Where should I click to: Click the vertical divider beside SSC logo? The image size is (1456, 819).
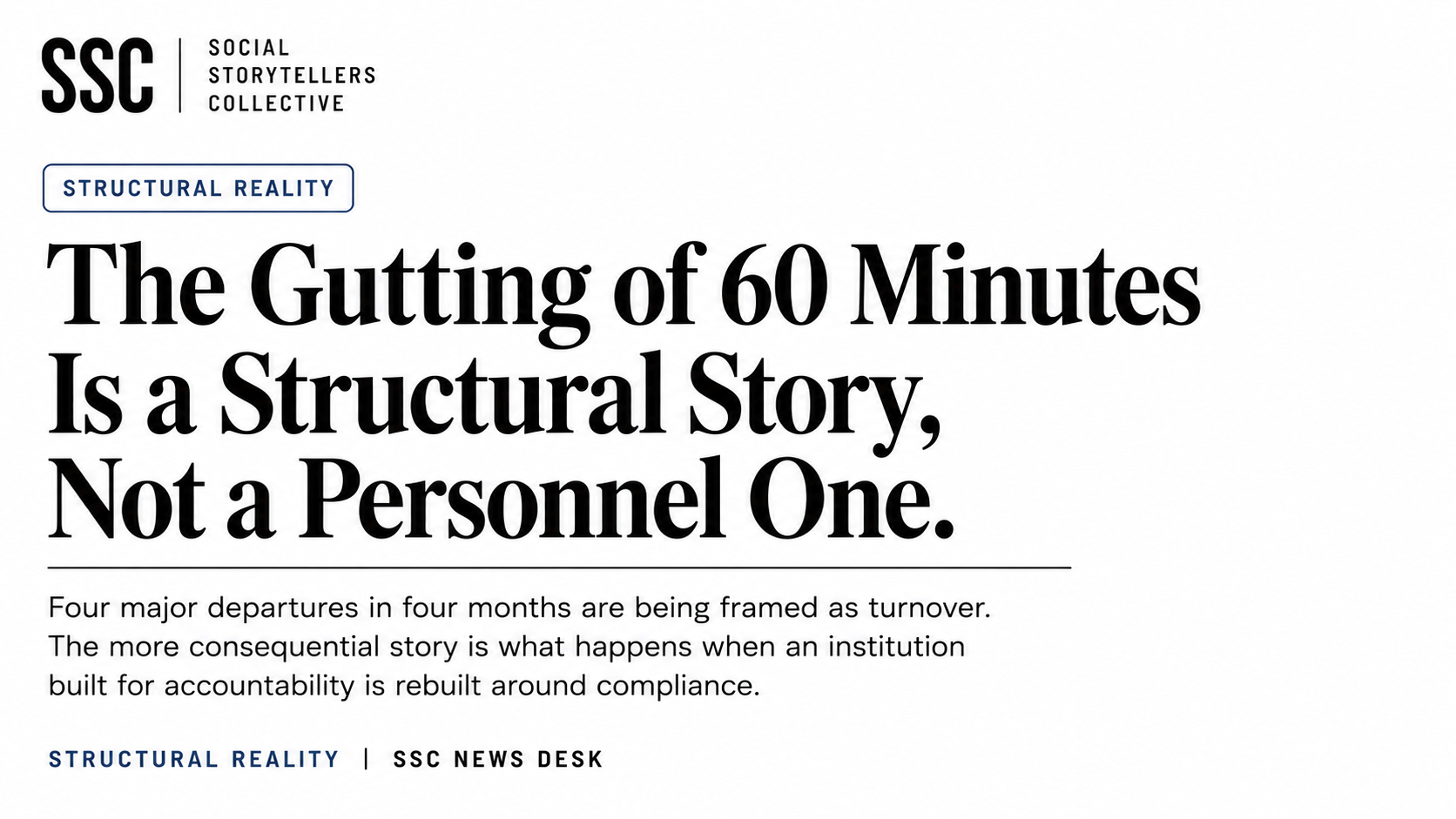pyautogui.click(x=180, y=76)
